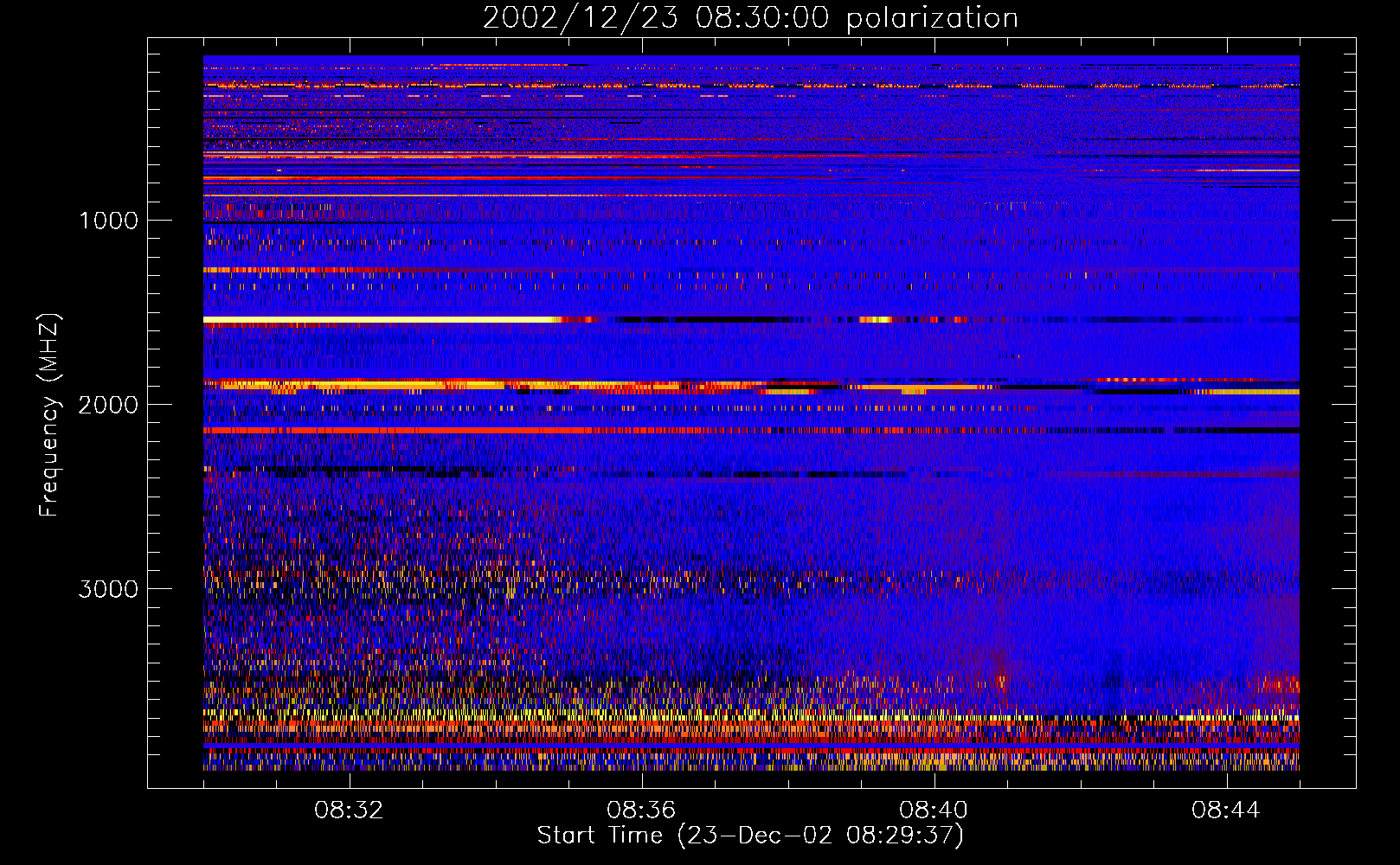Click the 08:32 time tick label

(349, 811)
